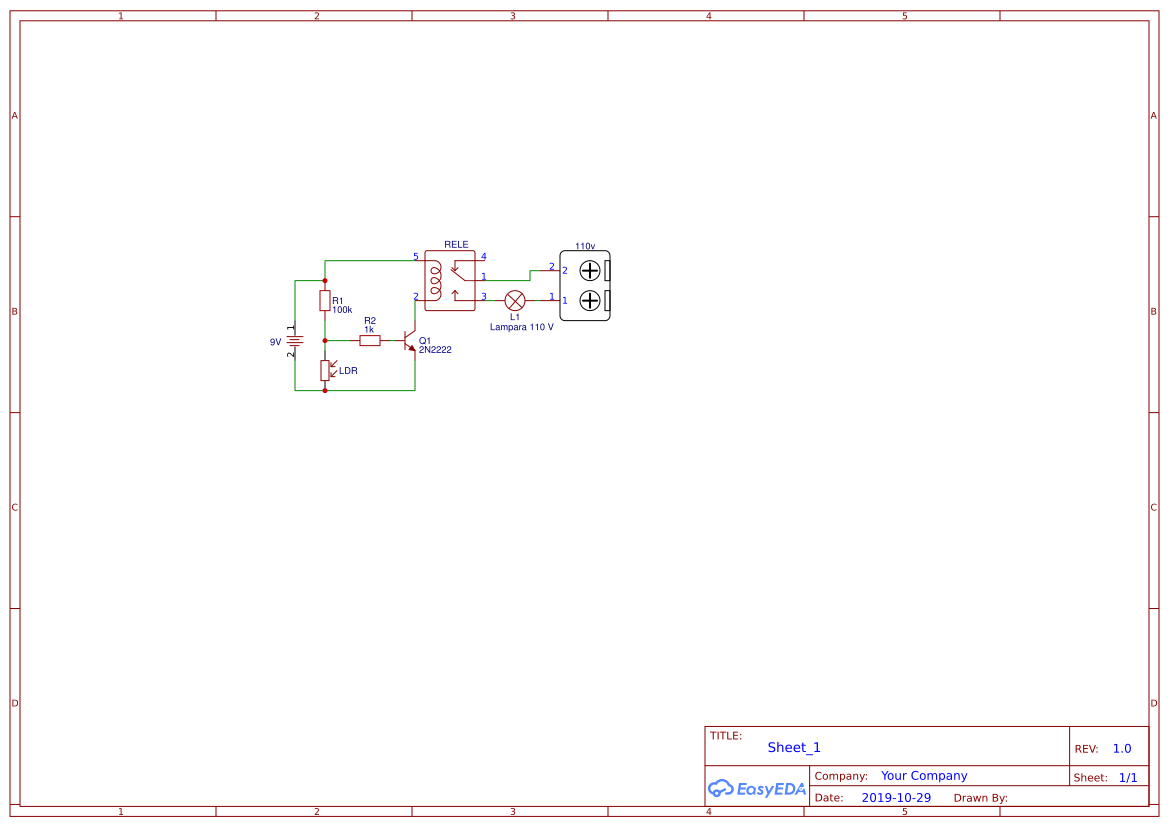Viewport: 1169px width, 827px height.
Task: Click the LDR photoresistor symbol
Action: point(326,370)
